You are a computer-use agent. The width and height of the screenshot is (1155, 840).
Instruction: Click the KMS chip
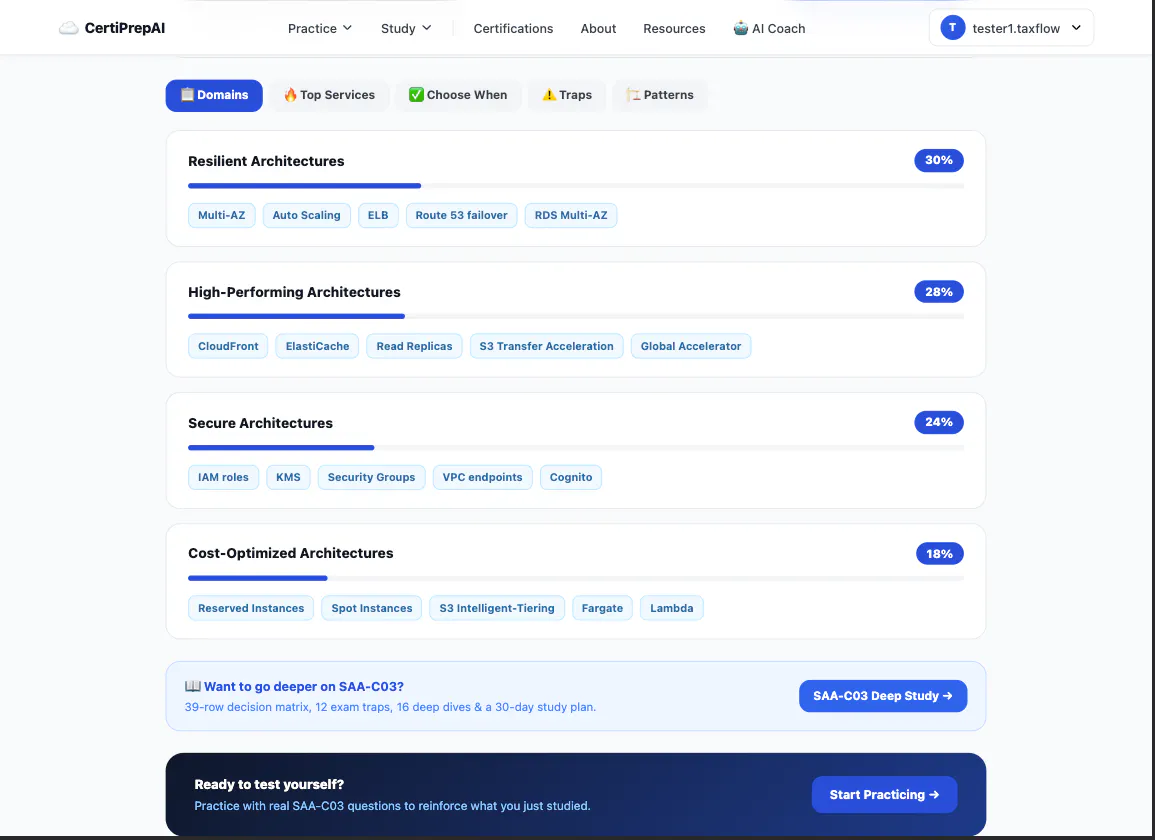pos(288,477)
